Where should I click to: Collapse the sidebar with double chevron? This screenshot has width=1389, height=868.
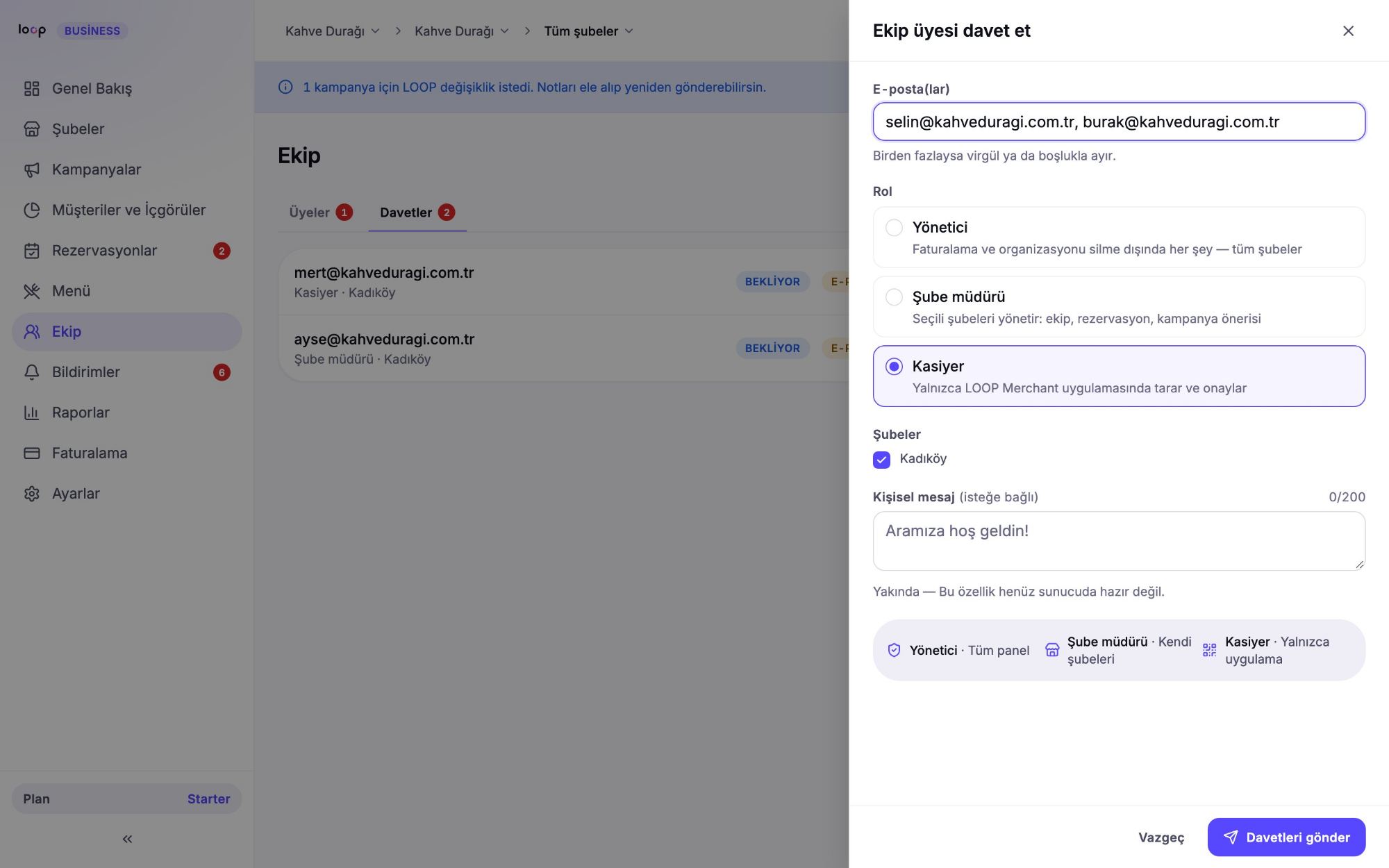tap(127, 839)
